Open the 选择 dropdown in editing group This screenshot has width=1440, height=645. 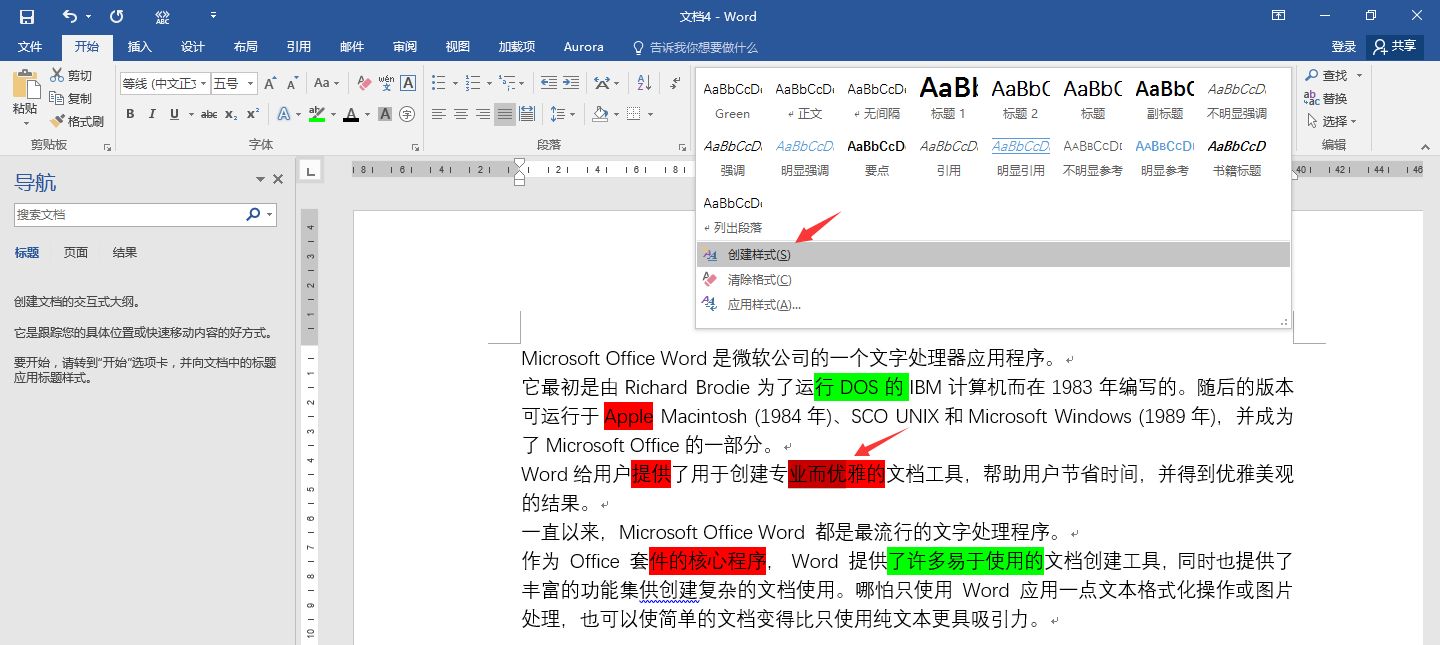tap(1331, 121)
